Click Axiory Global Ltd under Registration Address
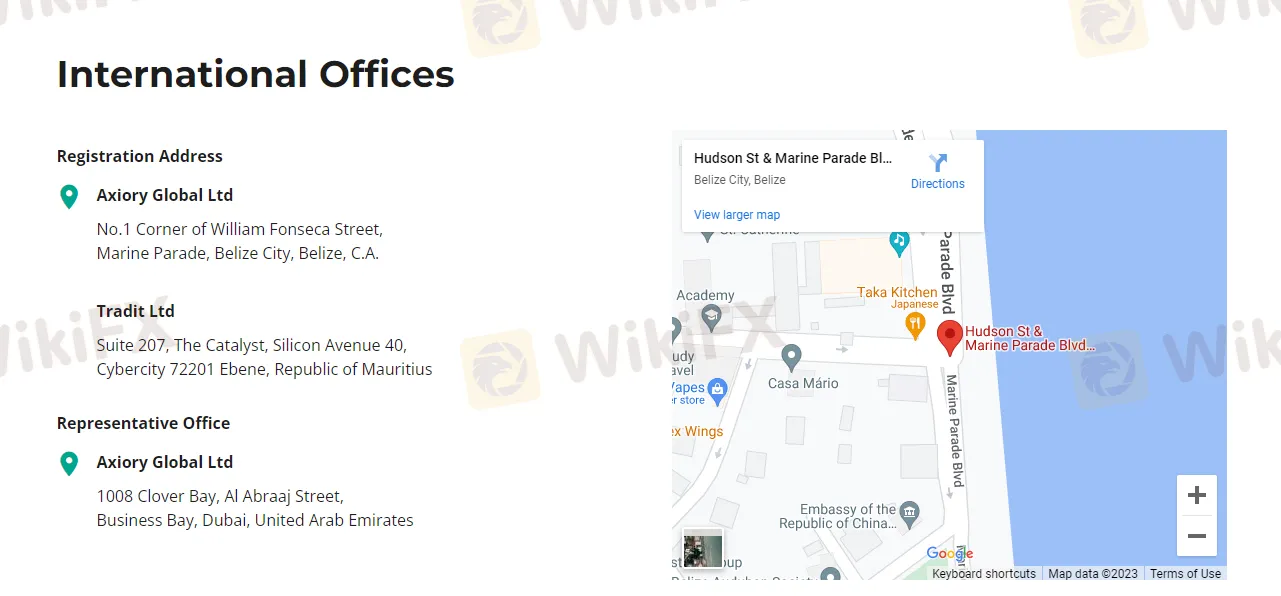 tap(165, 195)
